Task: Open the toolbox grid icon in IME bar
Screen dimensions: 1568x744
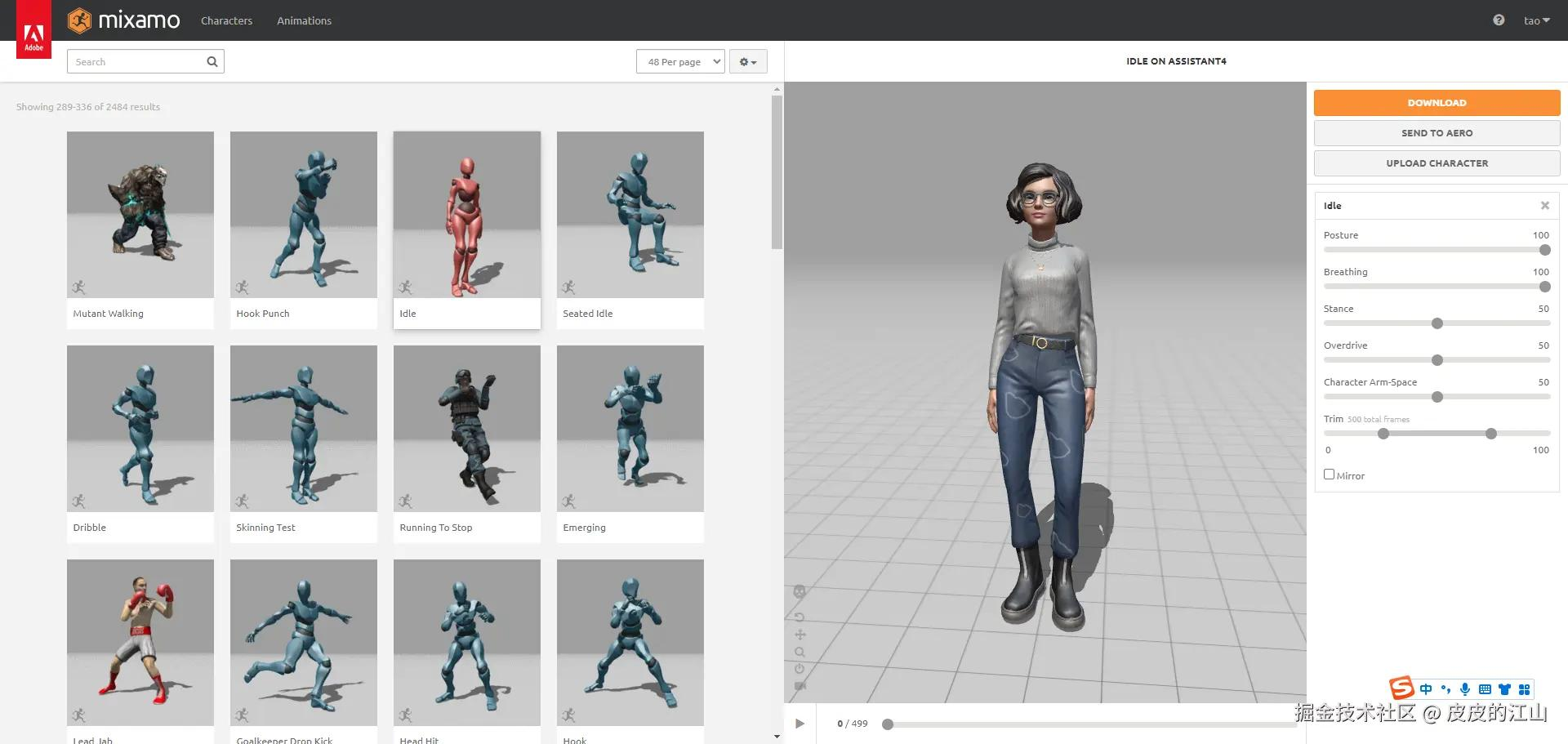Action: [x=1524, y=689]
